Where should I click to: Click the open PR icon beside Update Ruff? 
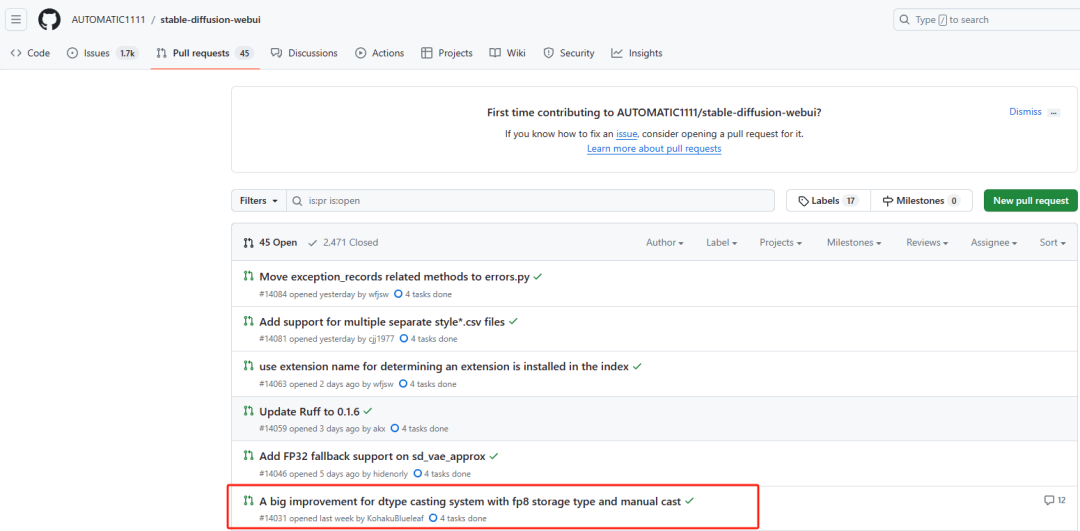[249, 410]
